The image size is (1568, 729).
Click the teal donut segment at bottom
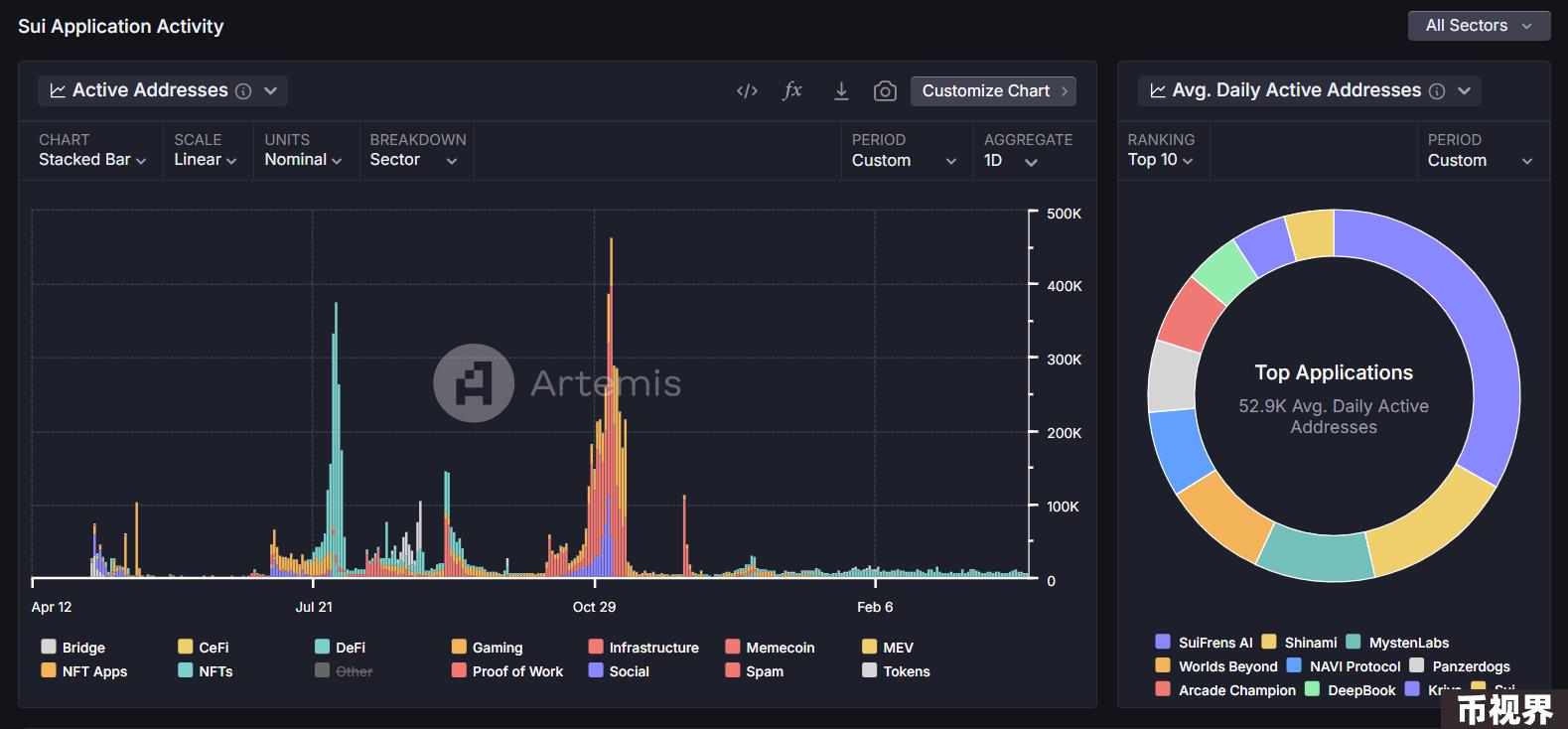pyautogui.click(x=1318, y=554)
